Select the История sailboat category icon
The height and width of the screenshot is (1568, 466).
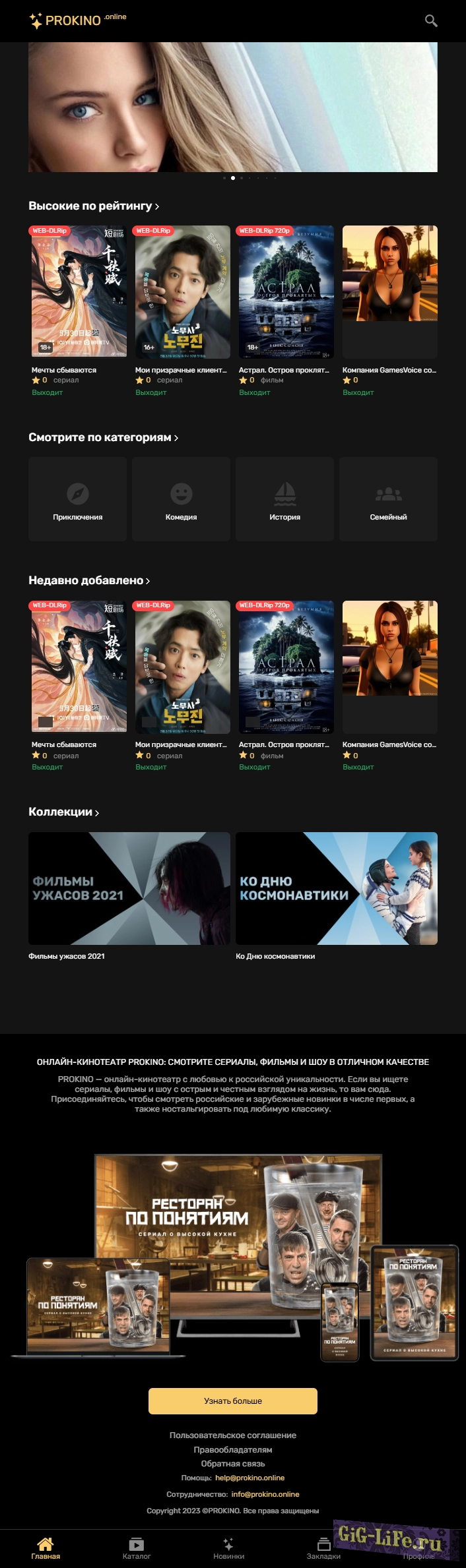click(x=285, y=493)
